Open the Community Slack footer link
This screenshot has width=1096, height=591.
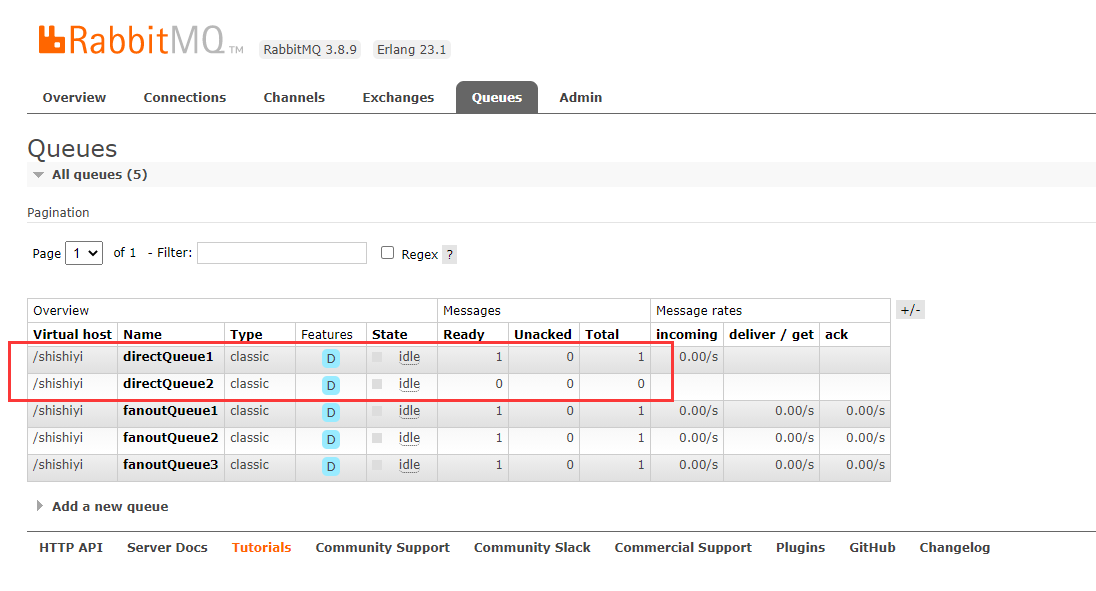coord(532,548)
